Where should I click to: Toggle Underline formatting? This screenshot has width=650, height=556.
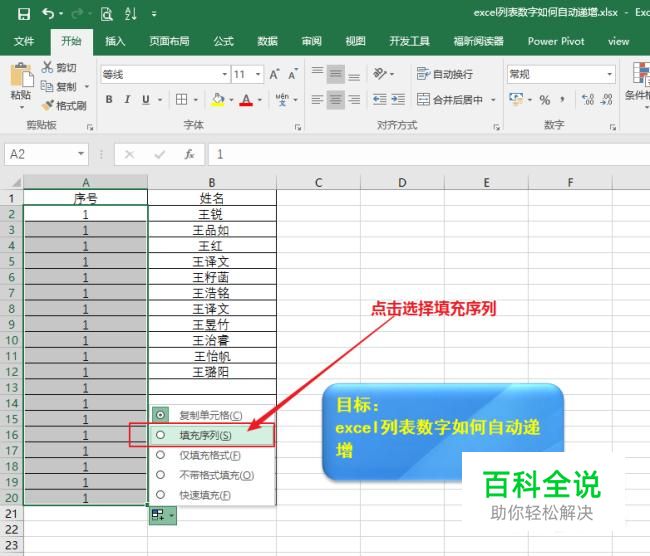click(146, 100)
